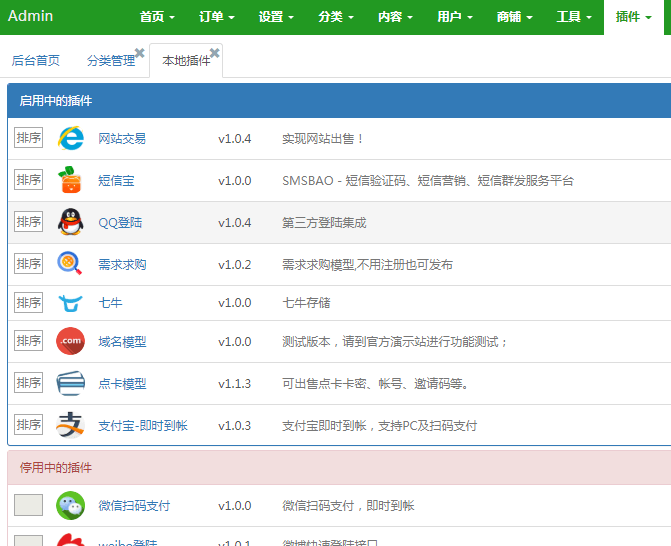Expand the 商铺 menu
The width and height of the screenshot is (671, 546).
[514, 17]
